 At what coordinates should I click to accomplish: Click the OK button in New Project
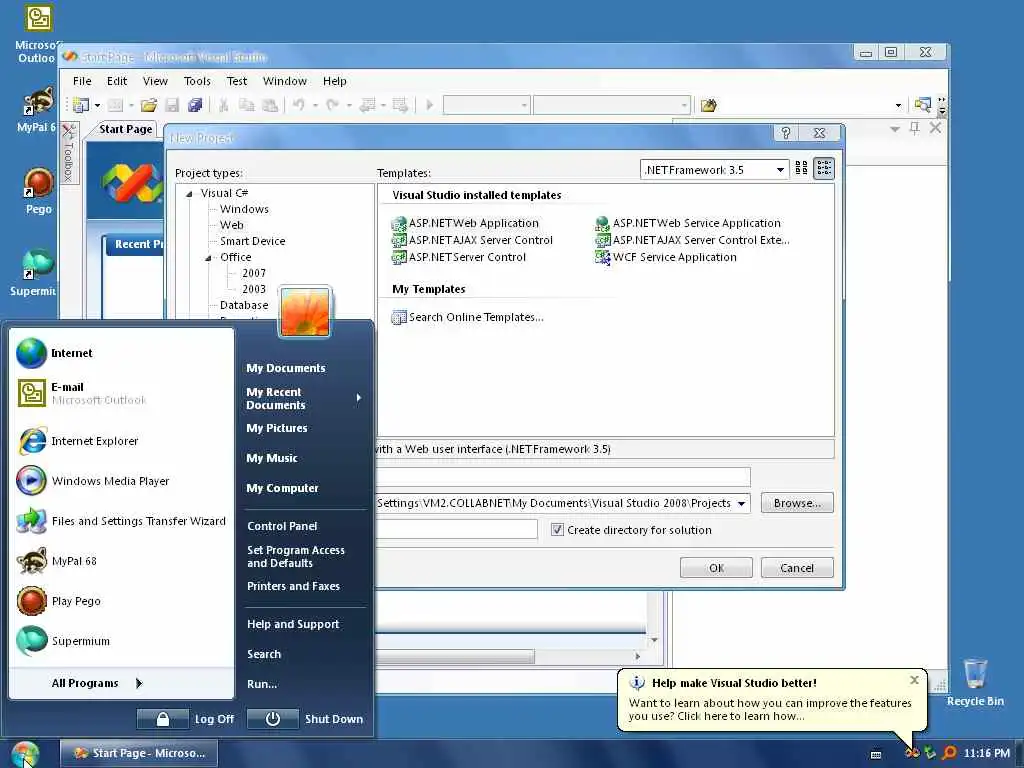coord(716,568)
